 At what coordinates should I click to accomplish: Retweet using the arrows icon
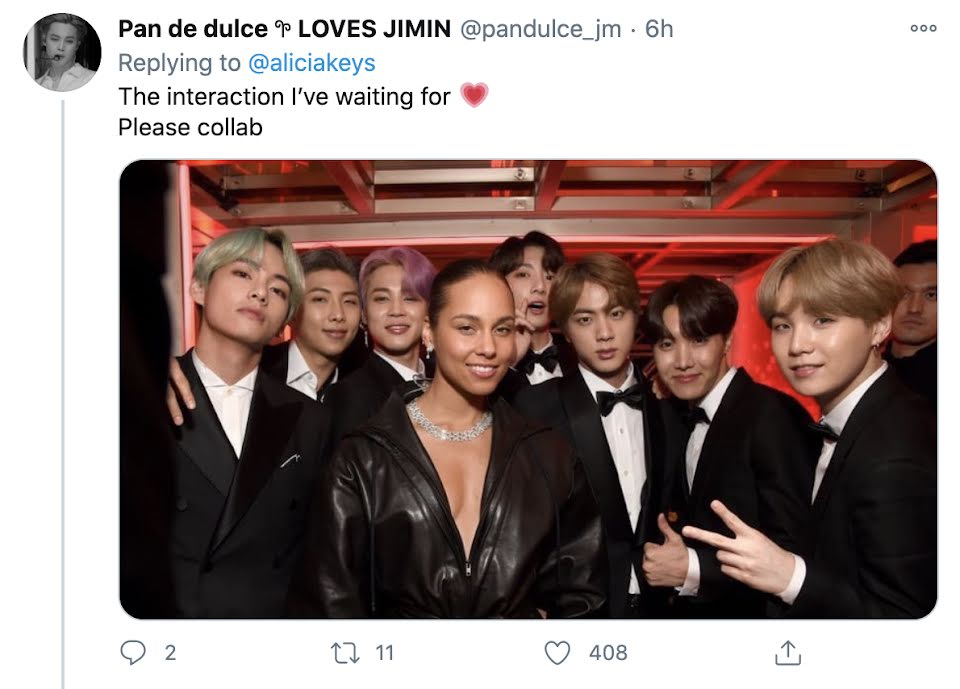click(343, 653)
